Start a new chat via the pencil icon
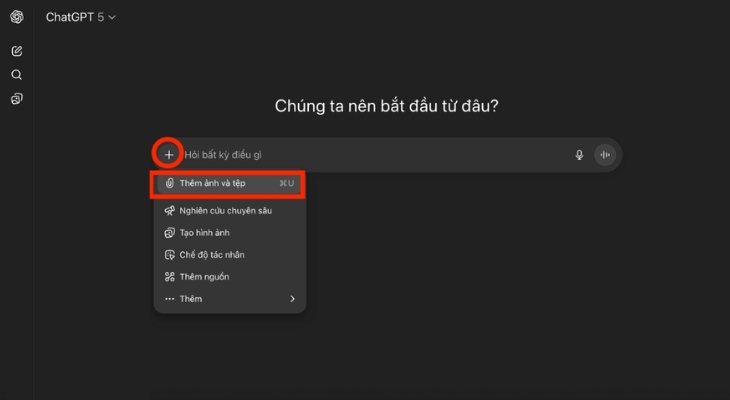The height and width of the screenshot is (400, 730). (x=17, y=51)
